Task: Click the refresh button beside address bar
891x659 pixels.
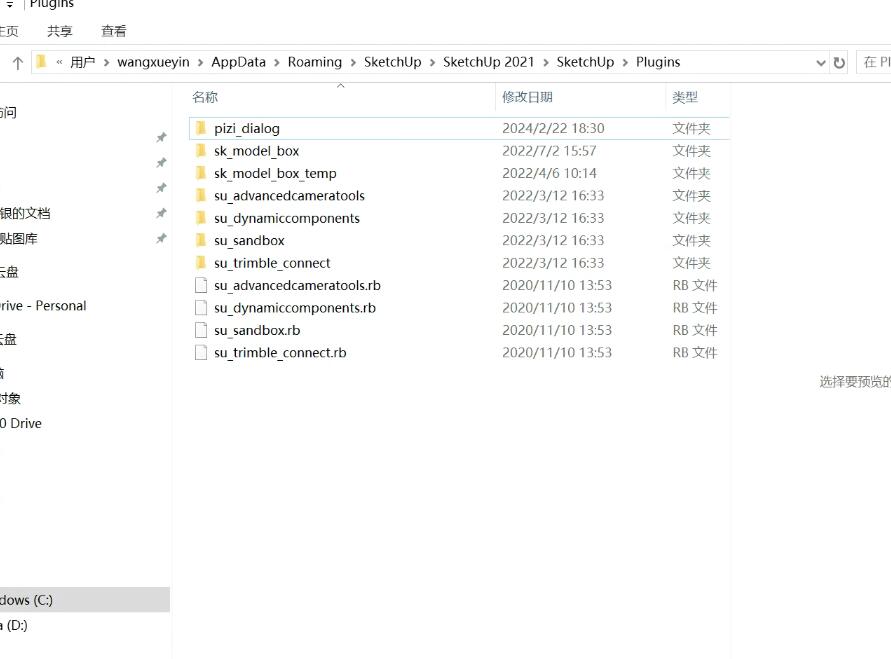Action: (839, 62)
